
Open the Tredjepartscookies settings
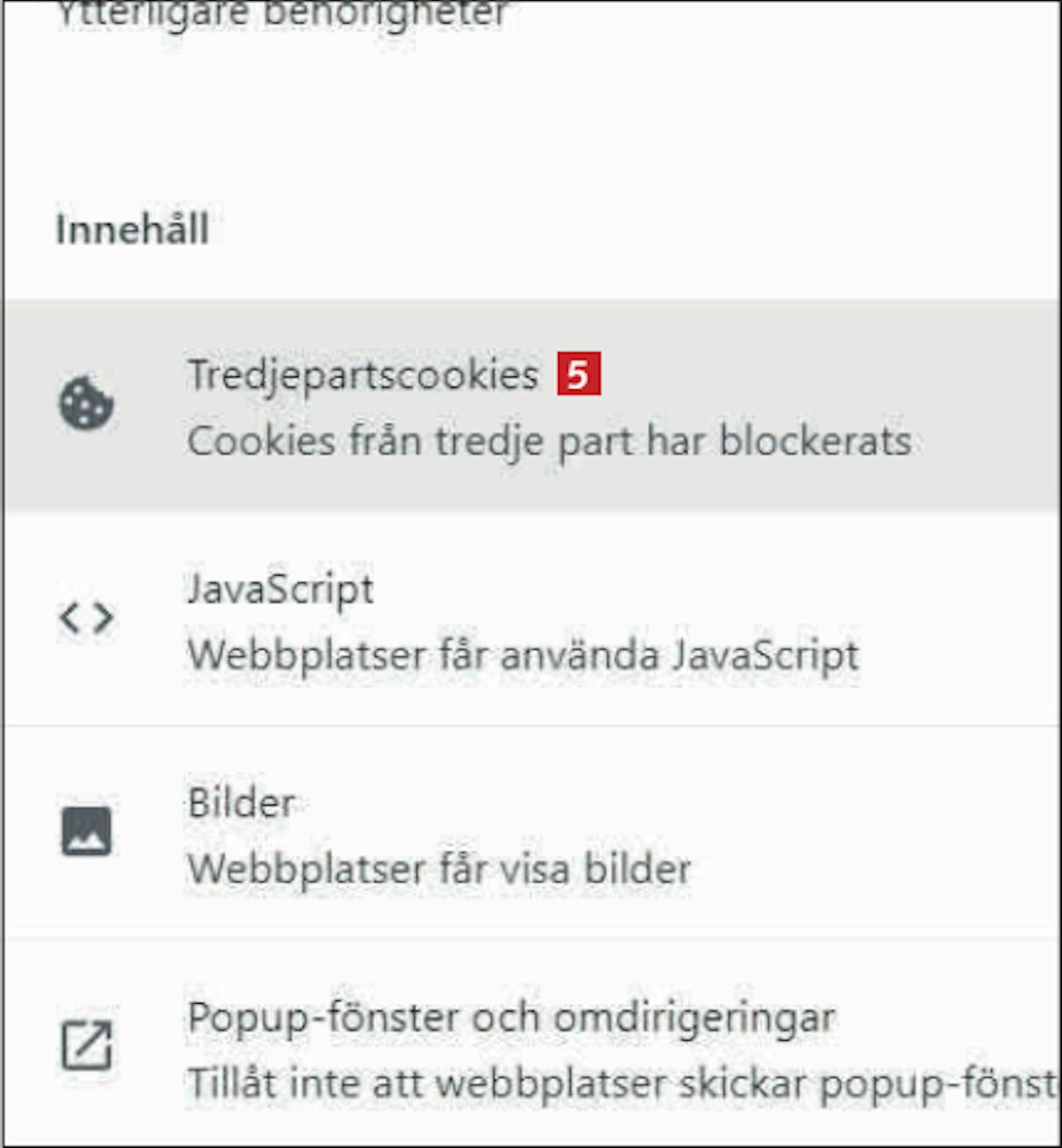click(362, 374)
